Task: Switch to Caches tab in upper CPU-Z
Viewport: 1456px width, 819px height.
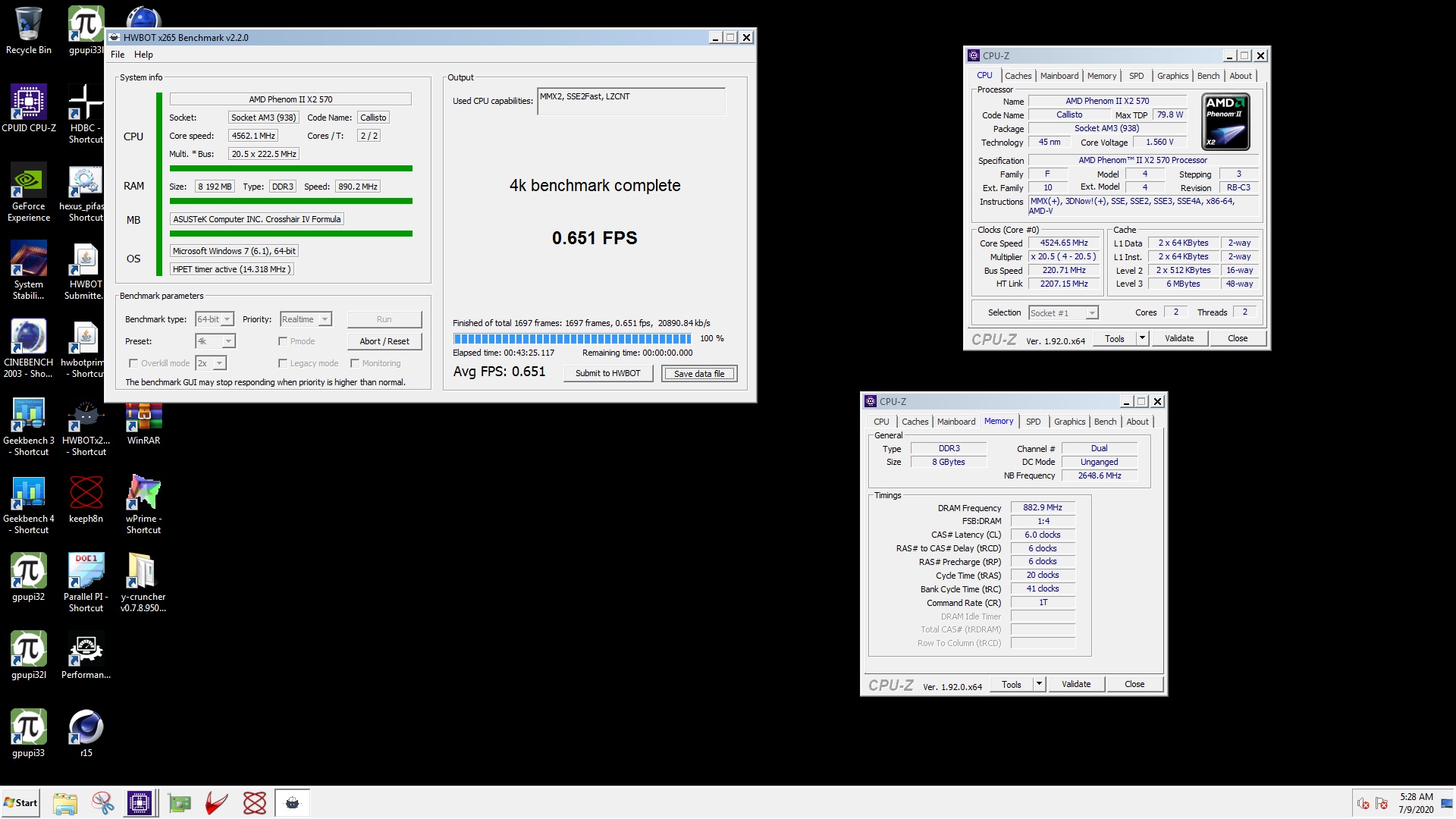Action: (1018, 76)
